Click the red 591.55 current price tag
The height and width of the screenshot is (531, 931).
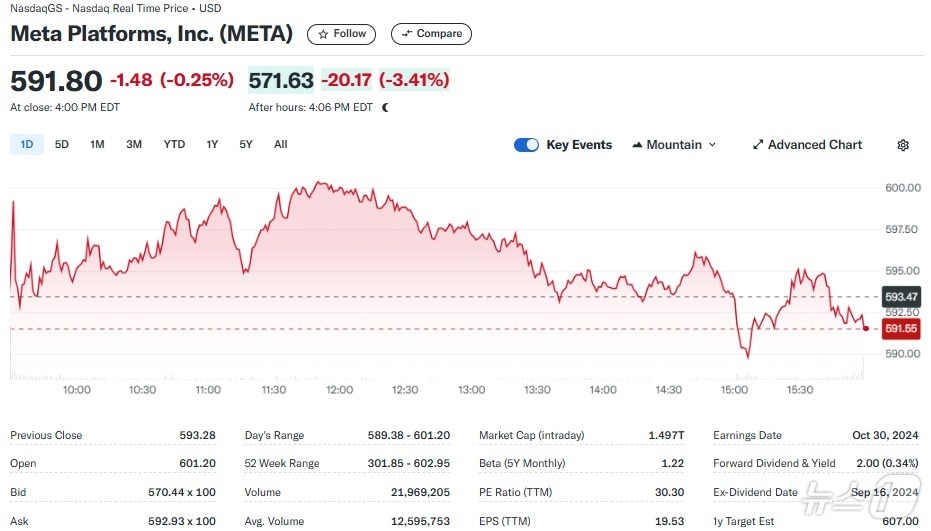click(901, 328)
